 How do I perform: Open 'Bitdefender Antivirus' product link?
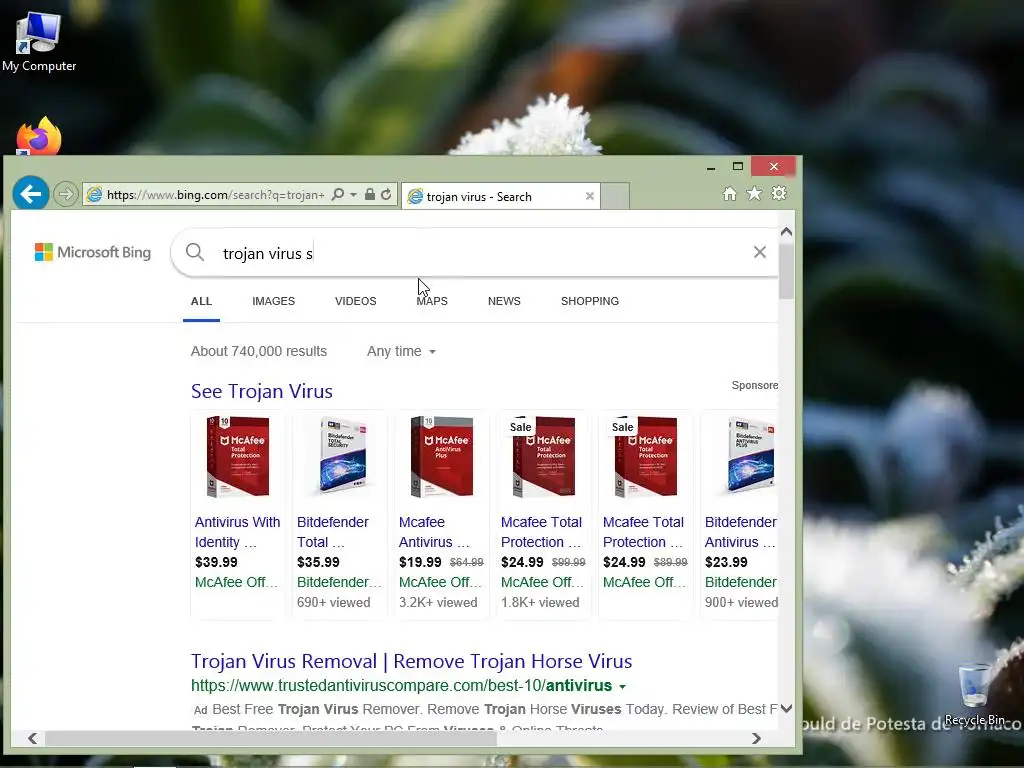(x=741, y=532)
